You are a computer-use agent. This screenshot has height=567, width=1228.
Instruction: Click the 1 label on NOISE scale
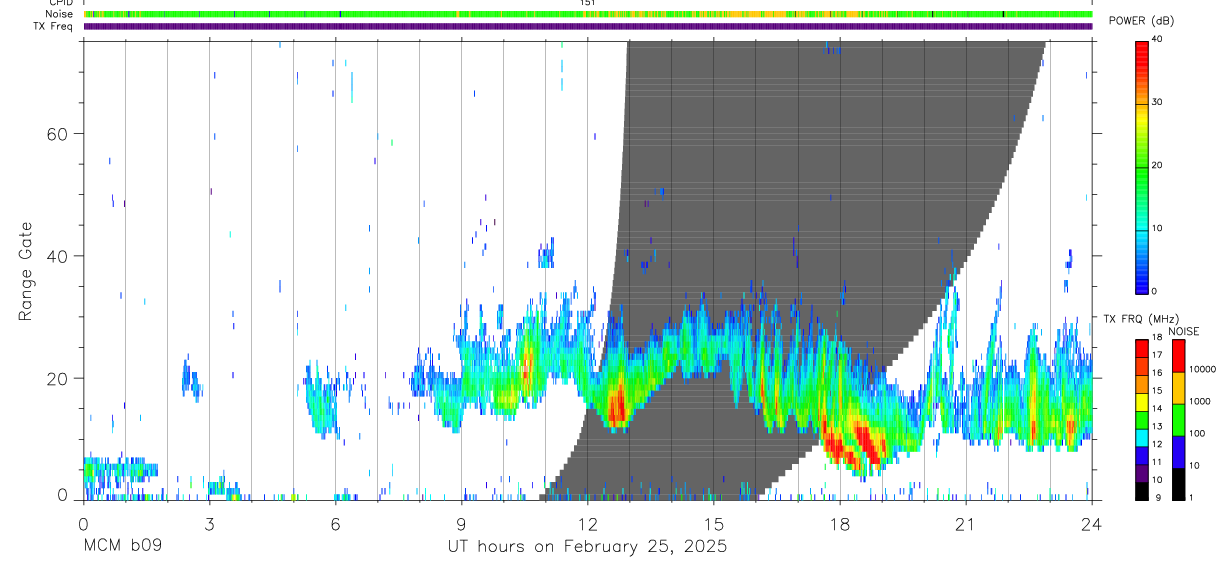(1192, 497)
